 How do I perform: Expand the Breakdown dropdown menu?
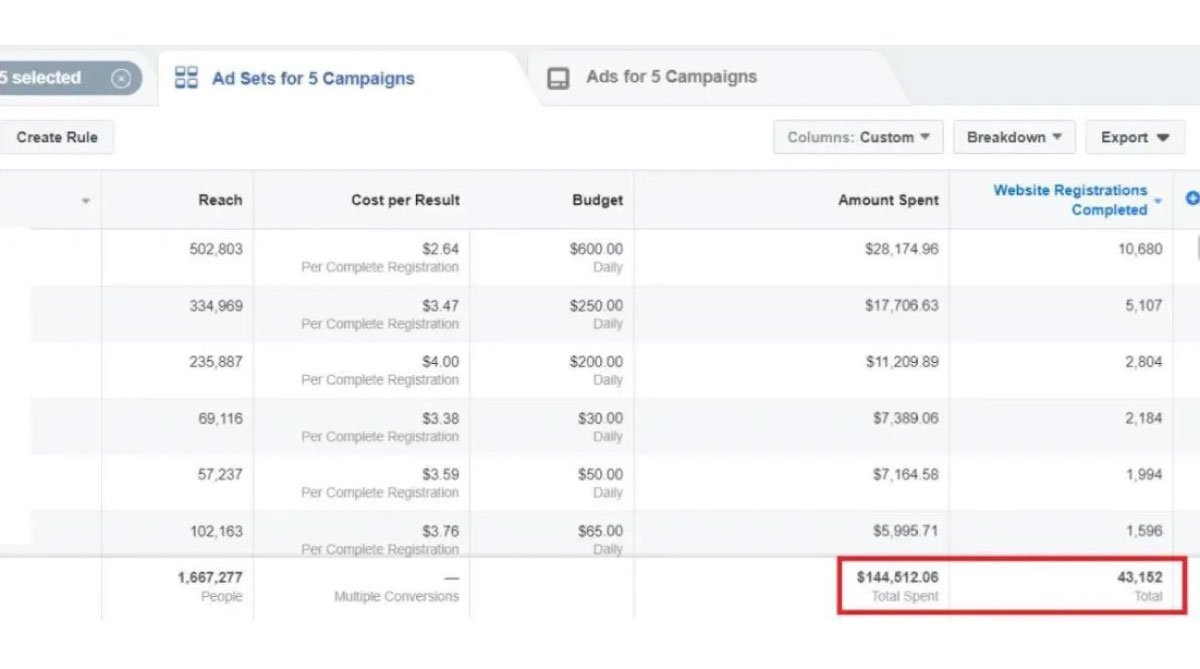click(1014, 138)
